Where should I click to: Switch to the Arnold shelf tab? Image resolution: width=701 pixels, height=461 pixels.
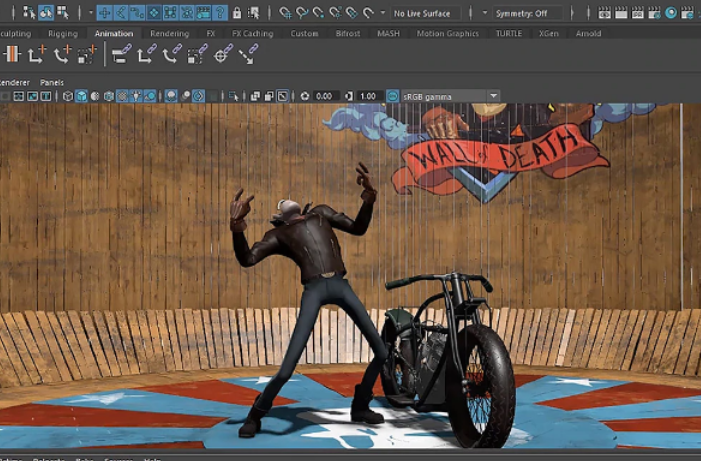588,33
